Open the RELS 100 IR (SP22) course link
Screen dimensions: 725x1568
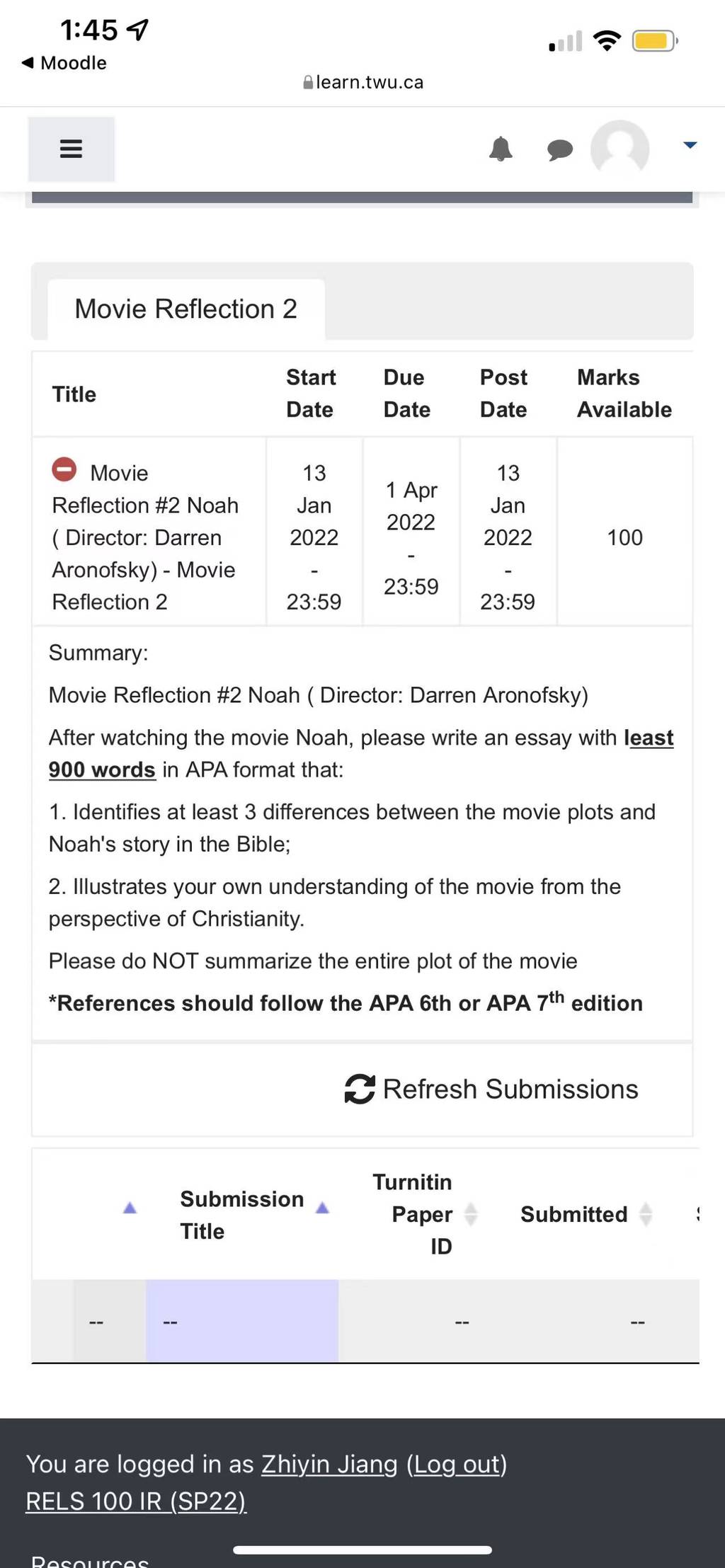(x=136, y=1501)
